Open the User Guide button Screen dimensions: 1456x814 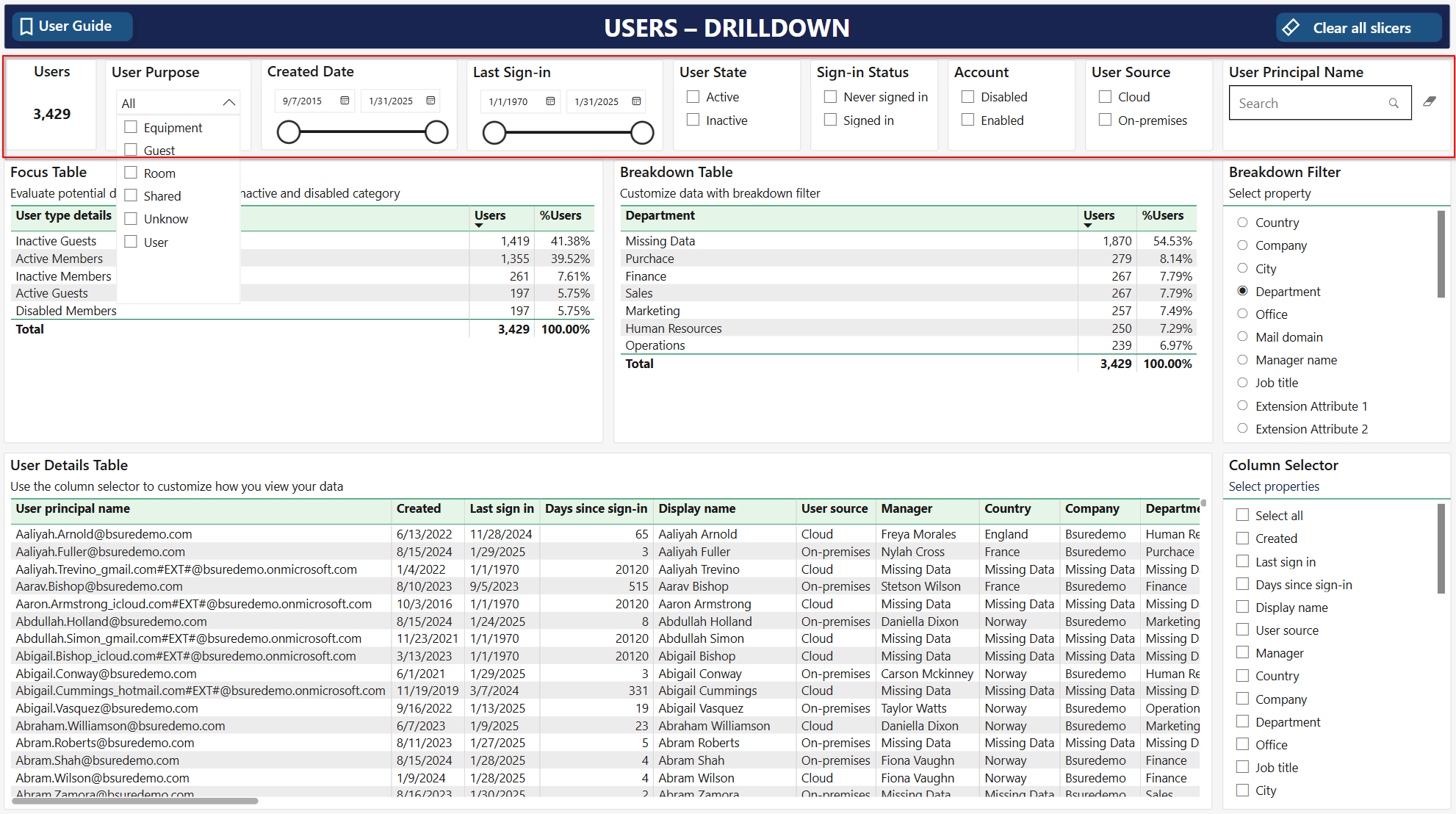click(x=72, y=26)
